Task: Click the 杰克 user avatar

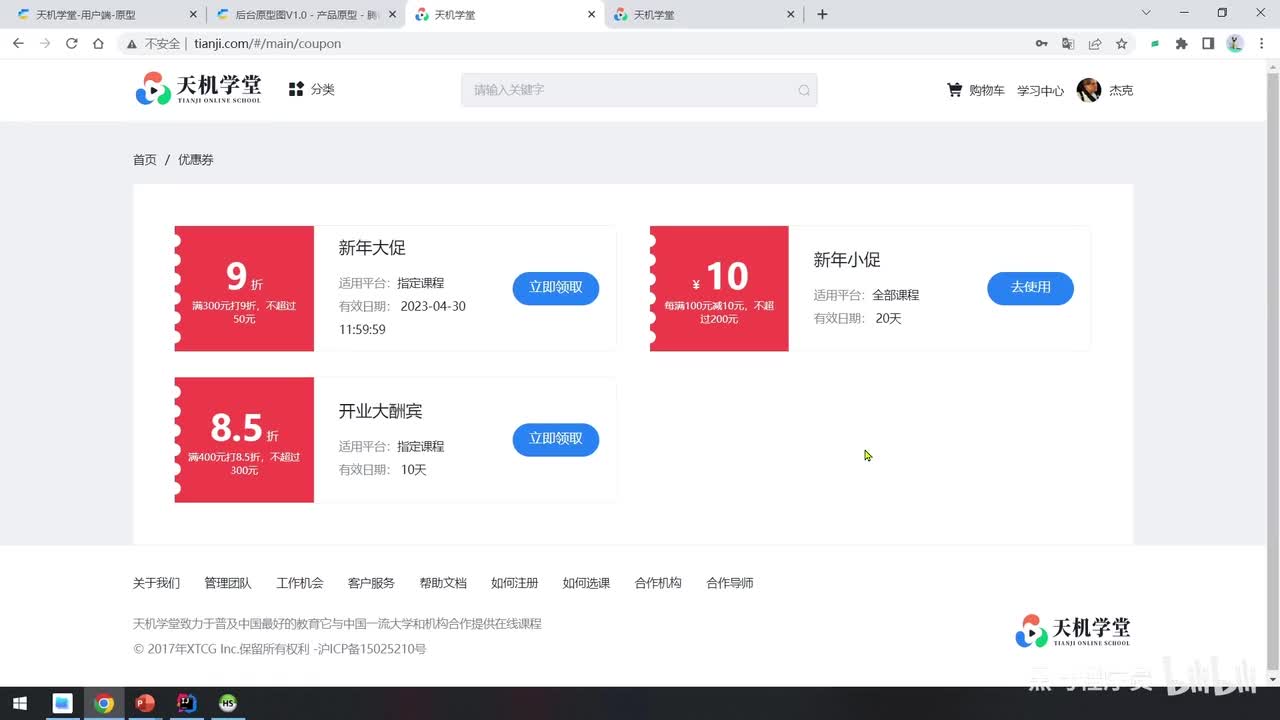Action: tap(1089, 90)
